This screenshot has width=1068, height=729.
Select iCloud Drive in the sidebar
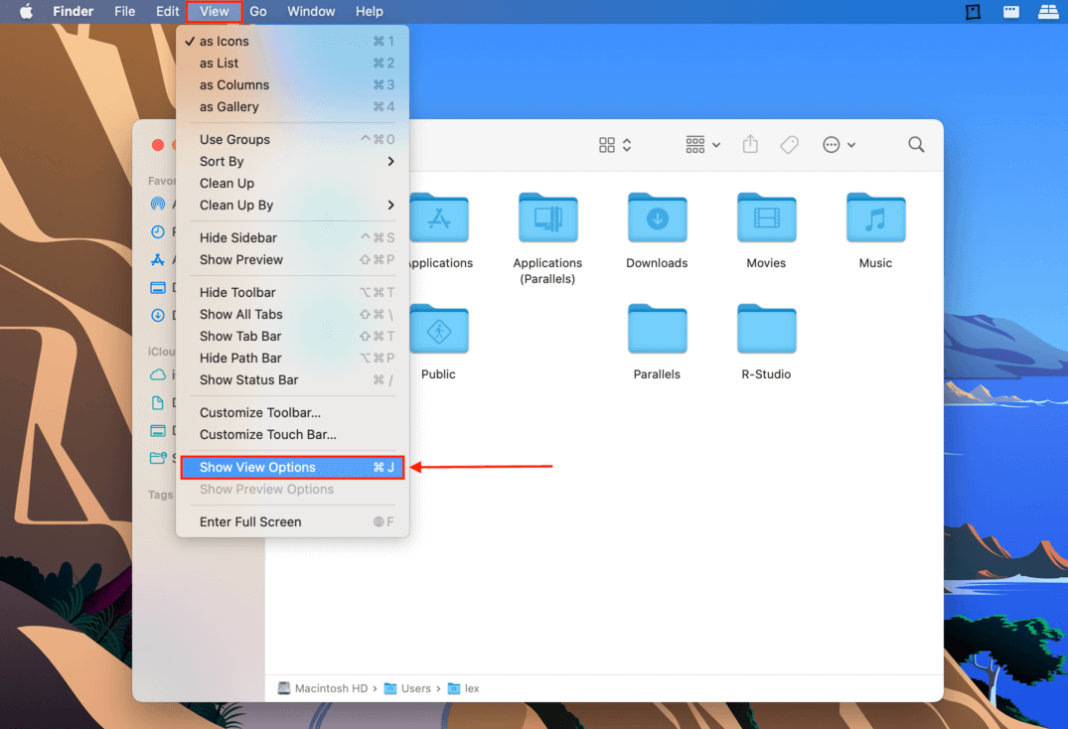160,375
